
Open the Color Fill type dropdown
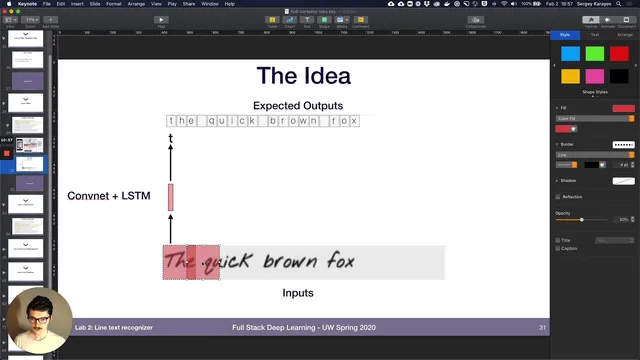click(595, 118)
